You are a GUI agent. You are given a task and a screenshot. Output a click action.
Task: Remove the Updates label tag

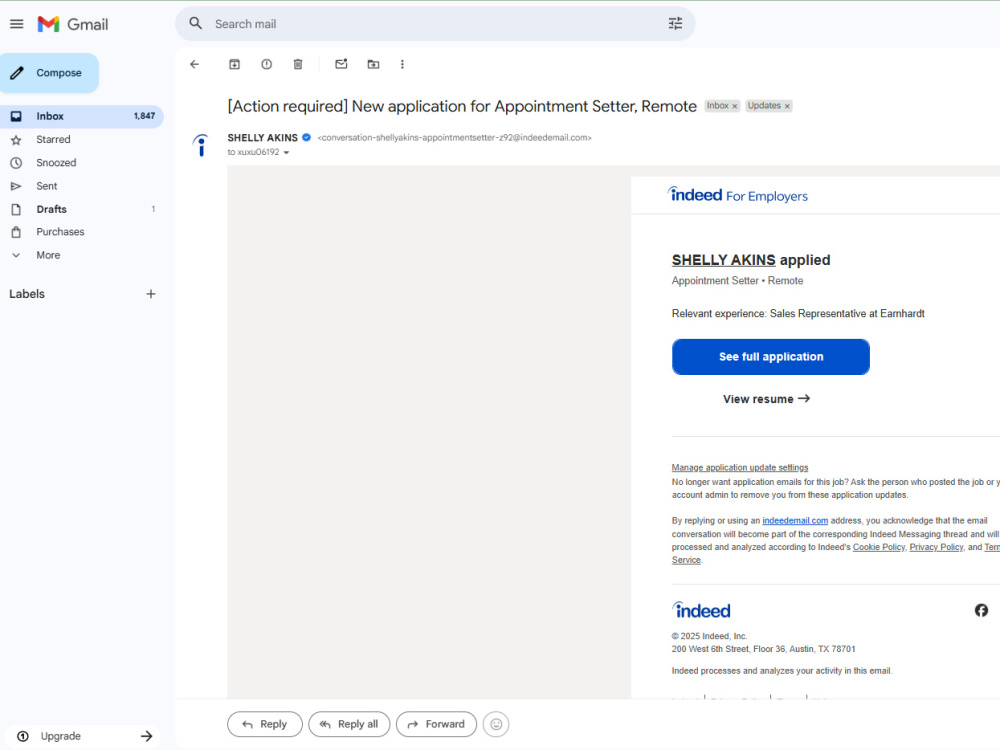(787, 107)
